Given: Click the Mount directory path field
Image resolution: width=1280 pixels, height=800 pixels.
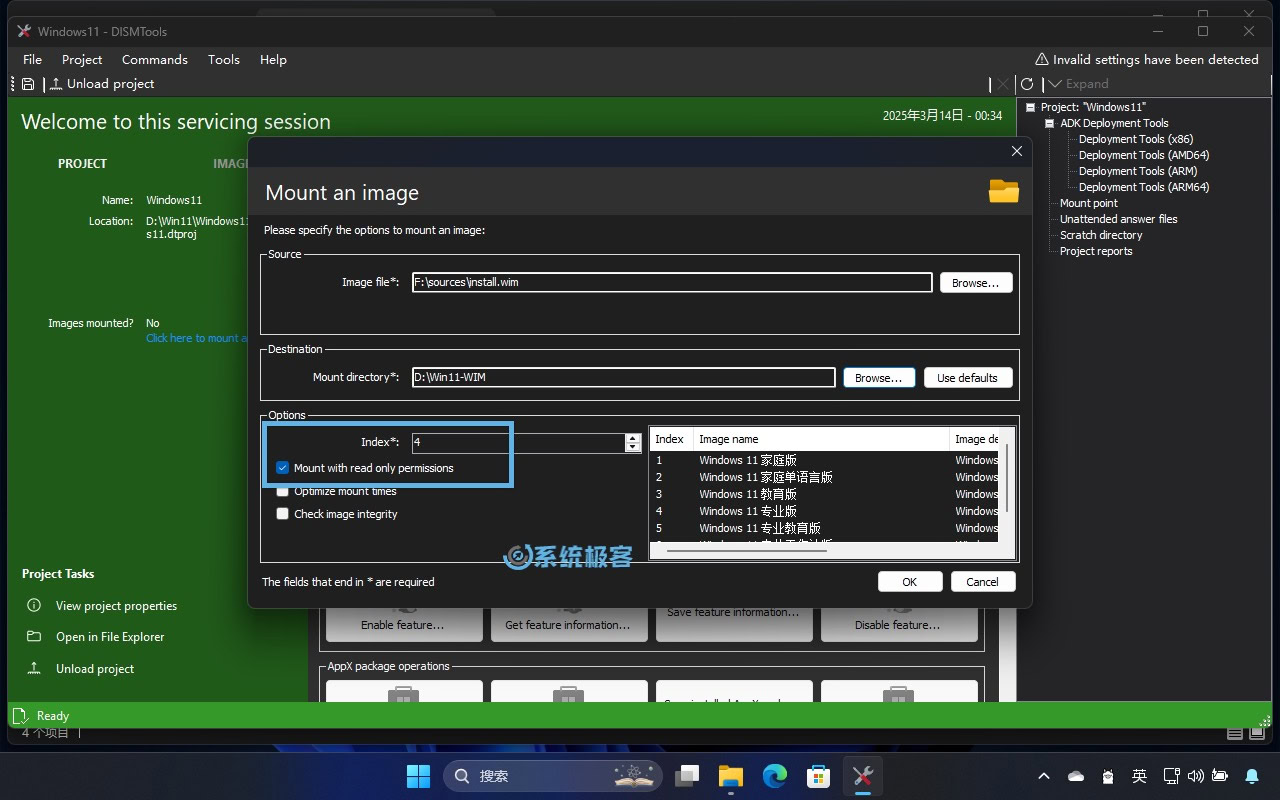Looking at the screenshot, I should coord(623,378).
